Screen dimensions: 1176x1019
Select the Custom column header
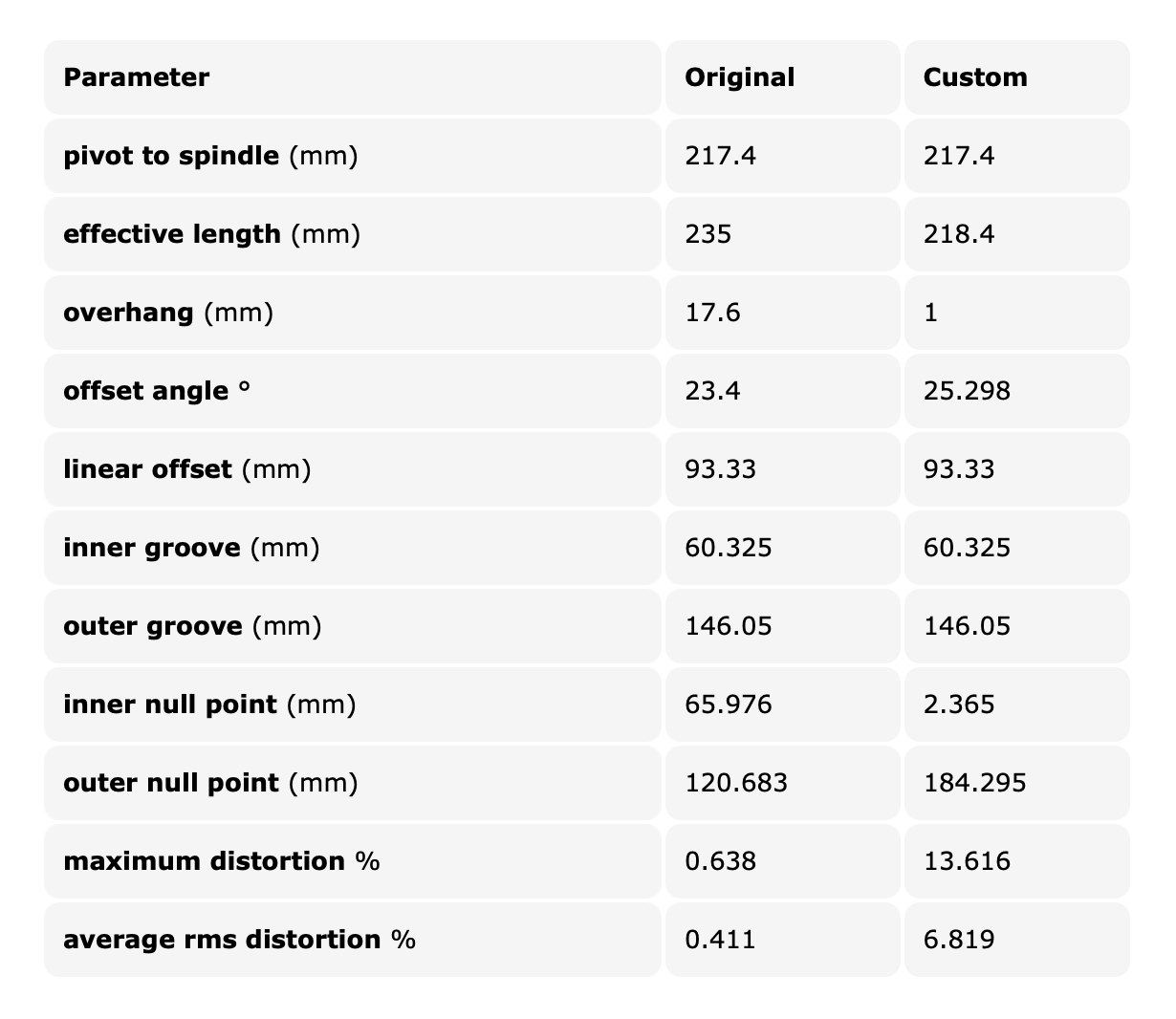pyautogui.click(x=975, y=77)
